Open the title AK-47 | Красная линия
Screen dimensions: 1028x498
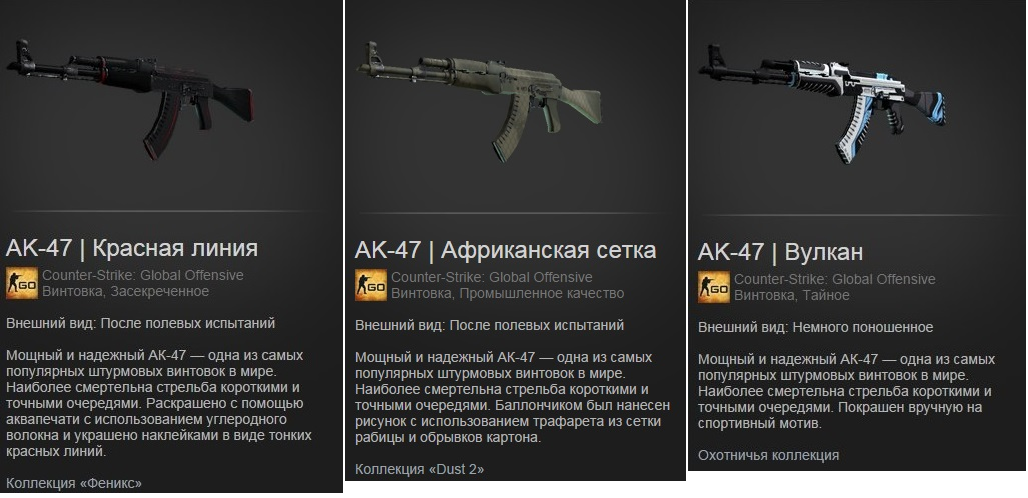[x=132, y=248]
